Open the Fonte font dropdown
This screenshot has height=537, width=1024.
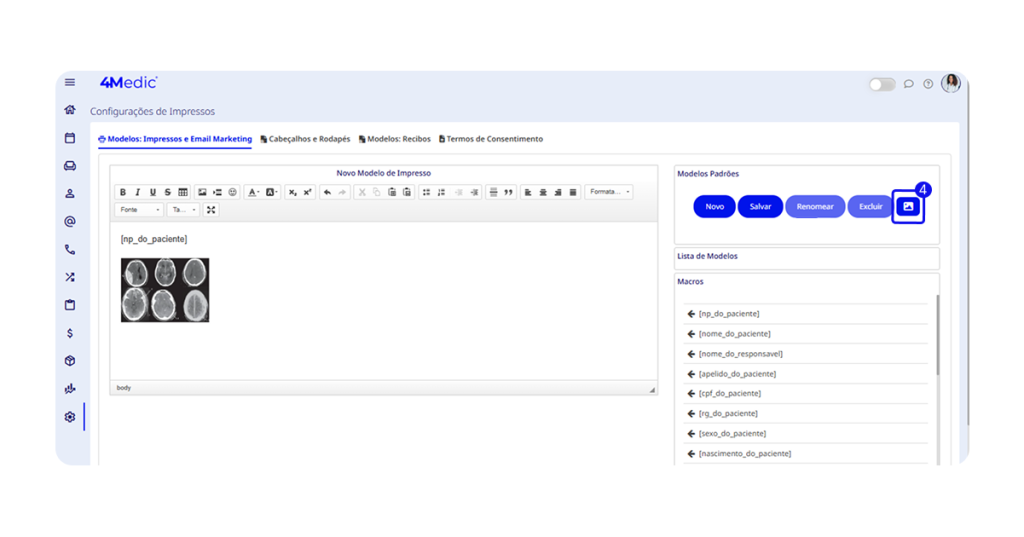pos(139,210)
